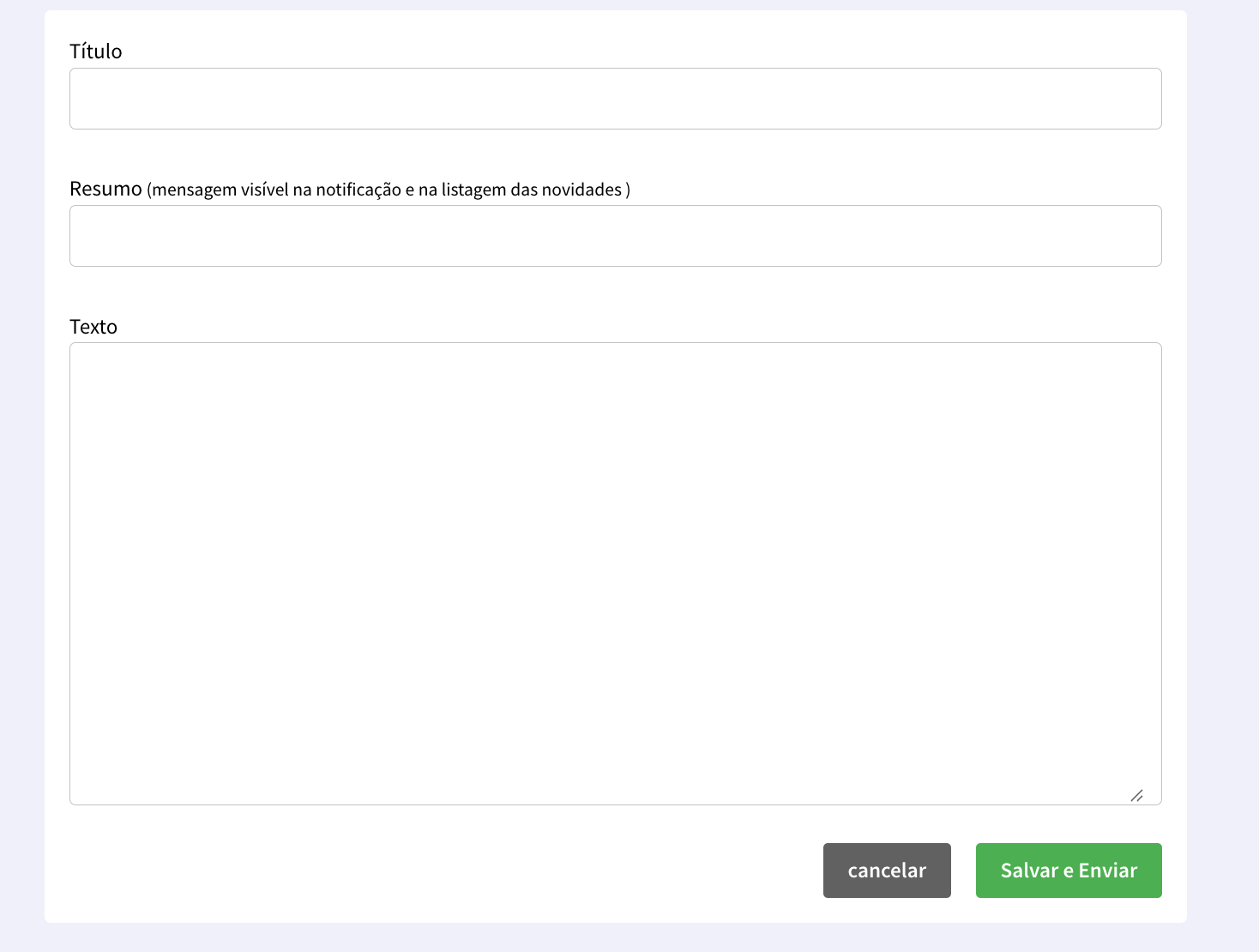Click the parenthetical hint beside Resumo
The height and width of the screenshot is (952, 1259).
tap(389, 190)
